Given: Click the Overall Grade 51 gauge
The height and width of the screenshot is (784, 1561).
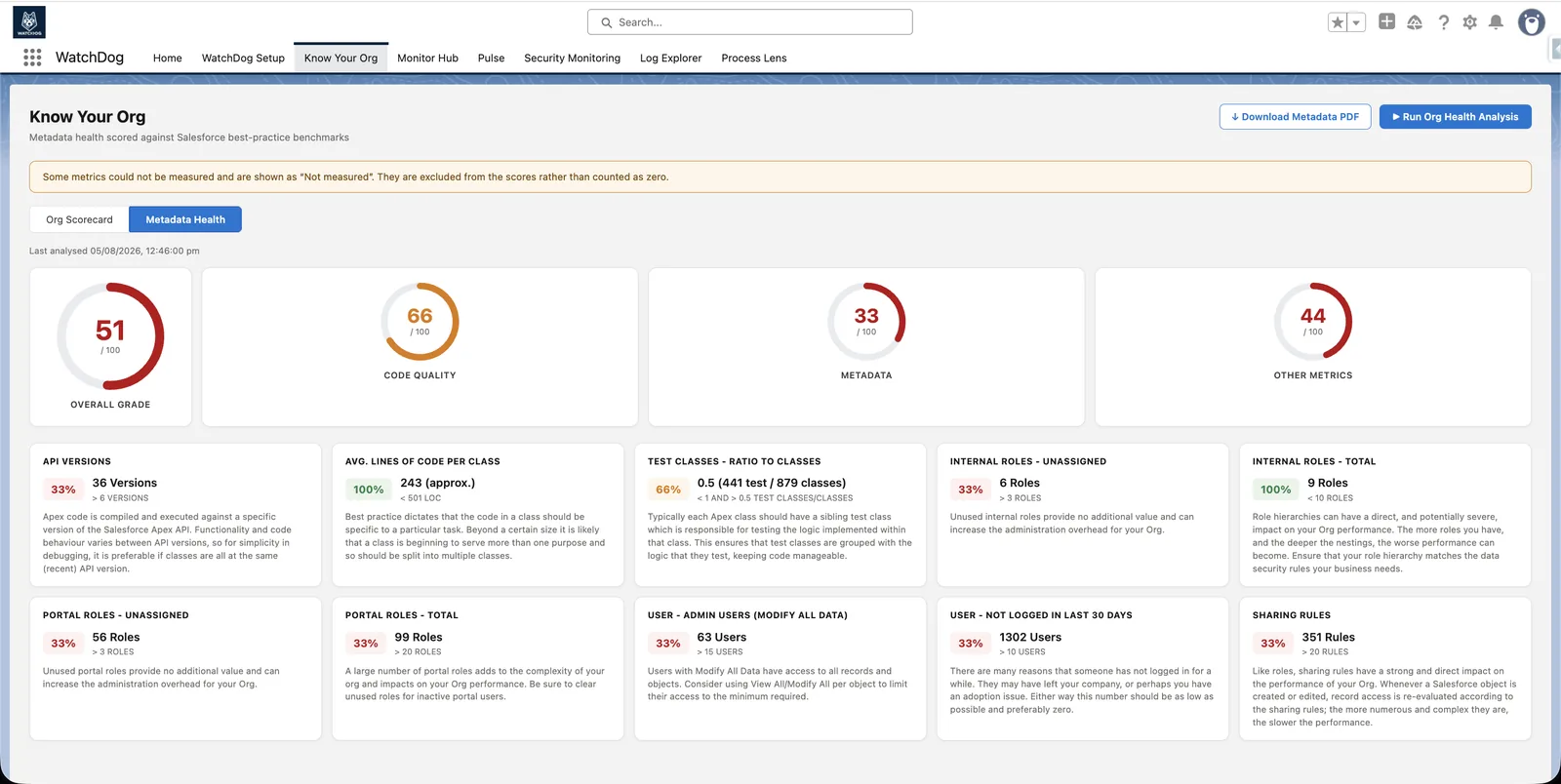Looking at the screenshot, I should 110,336.
